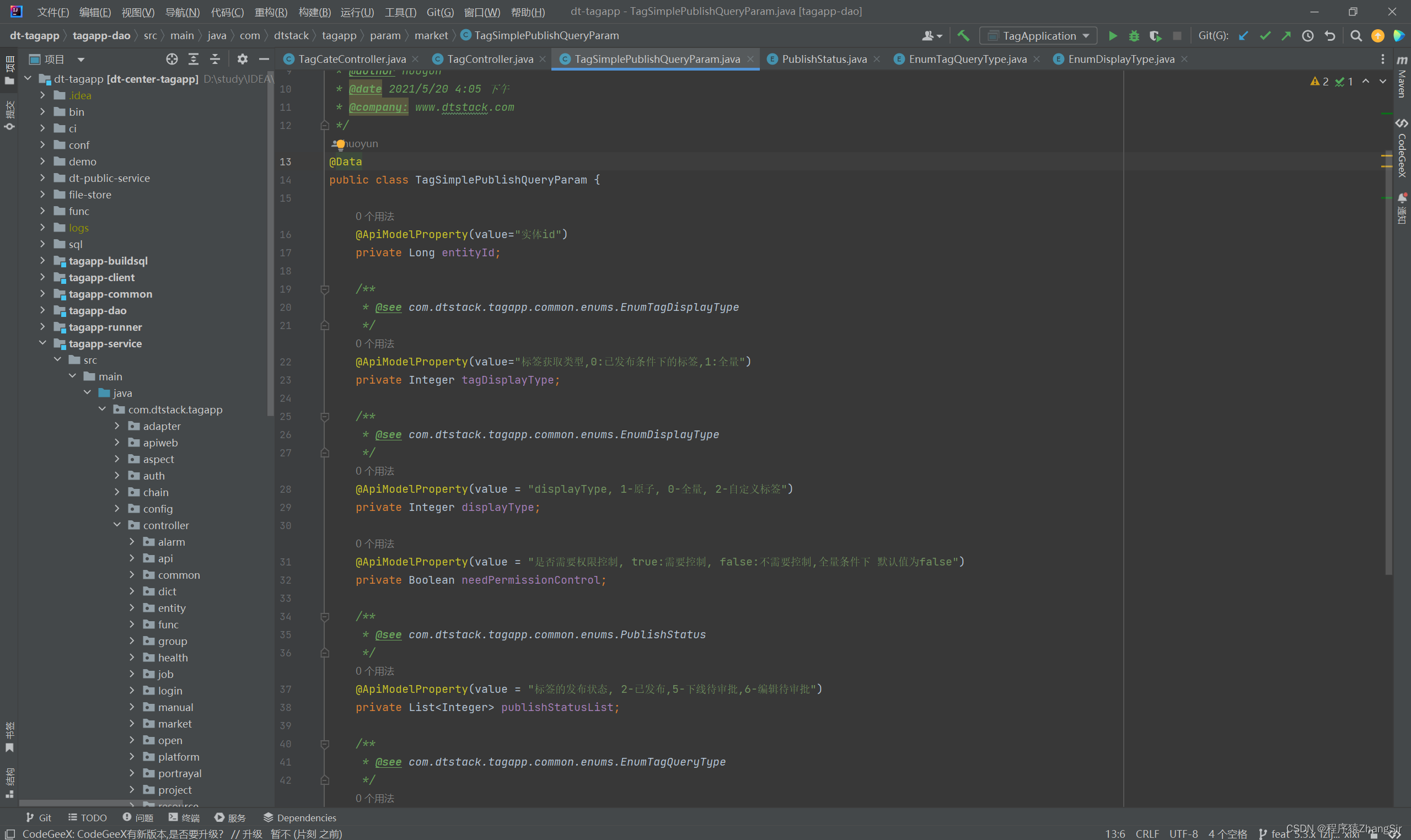Click the Stop square icon
The image size is (1411, 840).
[1177, 36]
